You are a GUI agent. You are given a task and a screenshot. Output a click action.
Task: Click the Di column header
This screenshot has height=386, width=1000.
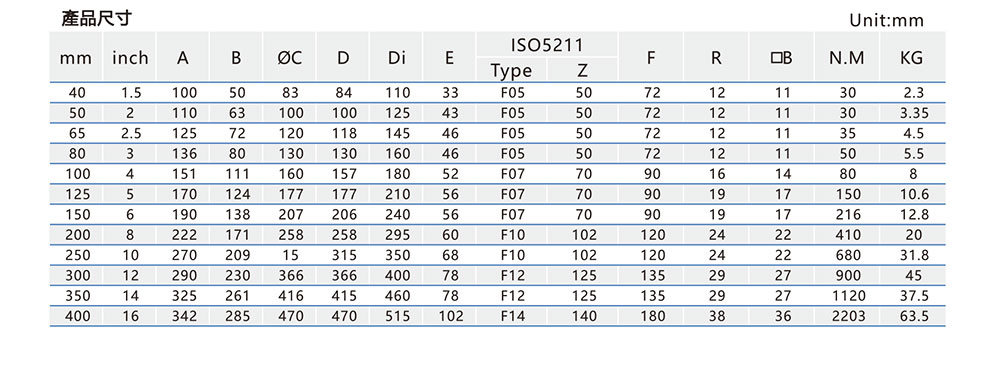397,57
